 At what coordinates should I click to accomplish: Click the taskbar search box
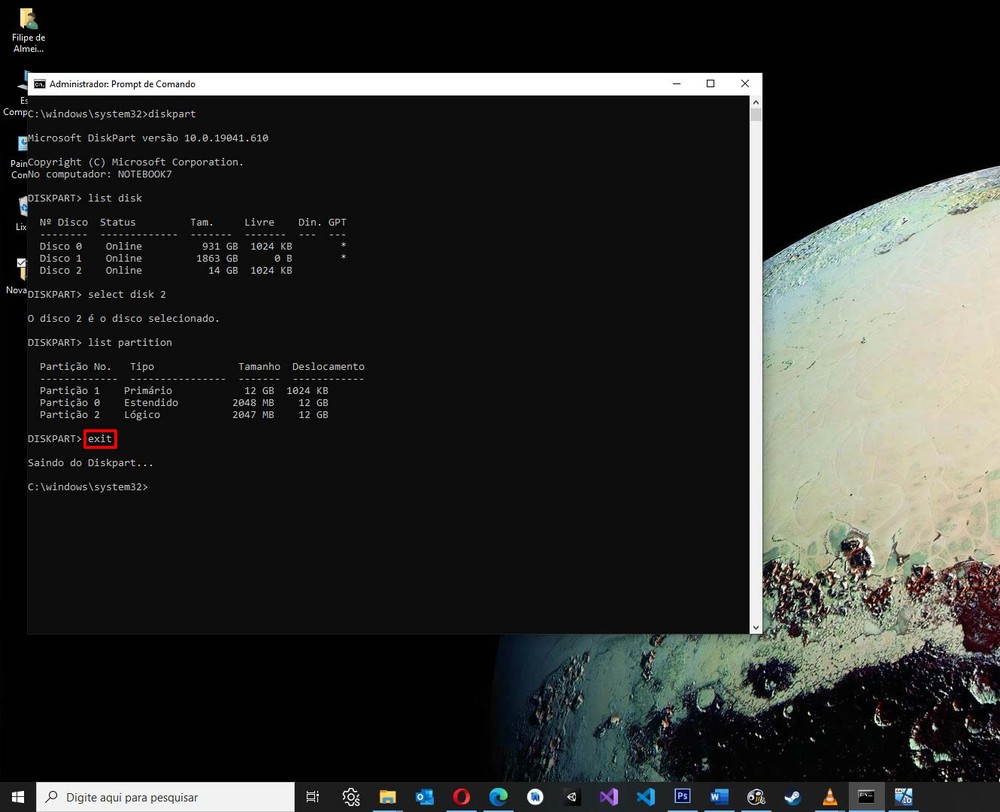click(166, 797)
